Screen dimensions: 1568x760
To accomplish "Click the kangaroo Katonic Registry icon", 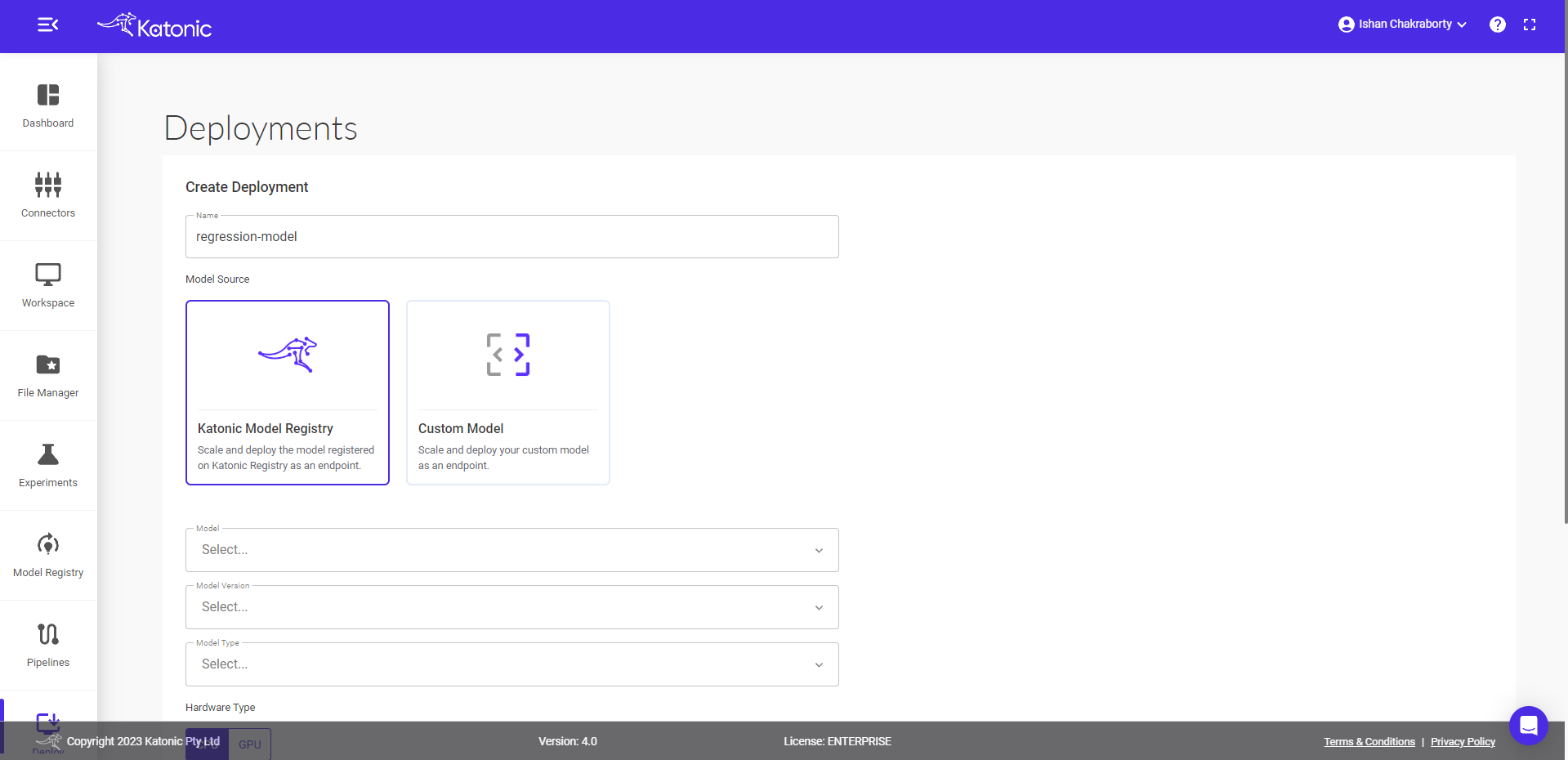I will point(288,355).
